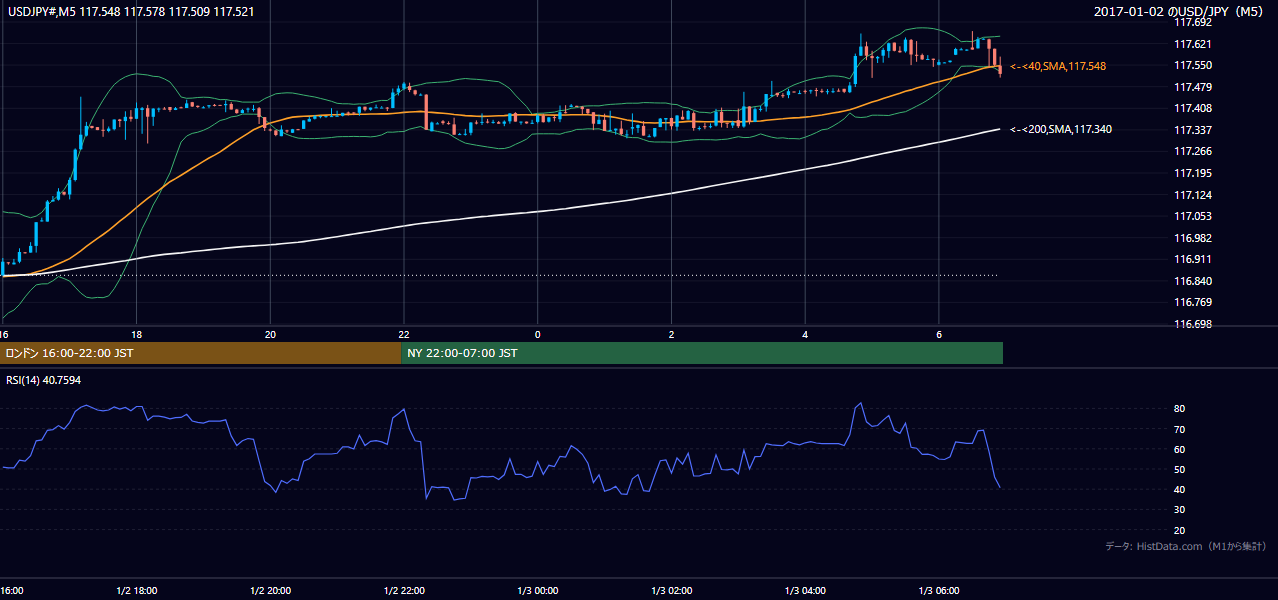Click the bottom time label 1/3 00:00
Viewport: 1278px width, 600px height.
click(x=538, y=591)
